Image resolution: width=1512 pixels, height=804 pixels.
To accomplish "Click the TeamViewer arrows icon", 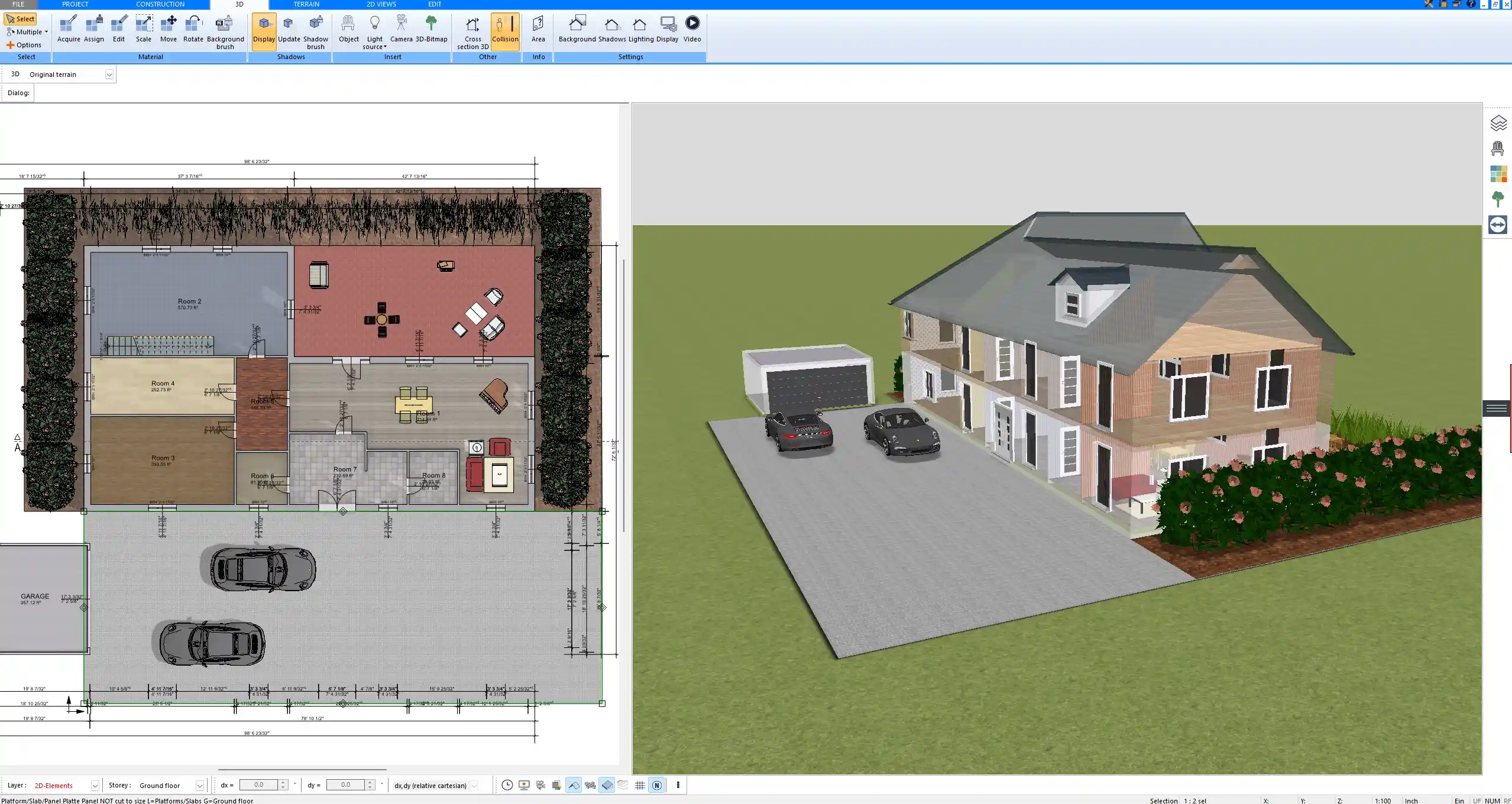I will tap(1498, 225).
